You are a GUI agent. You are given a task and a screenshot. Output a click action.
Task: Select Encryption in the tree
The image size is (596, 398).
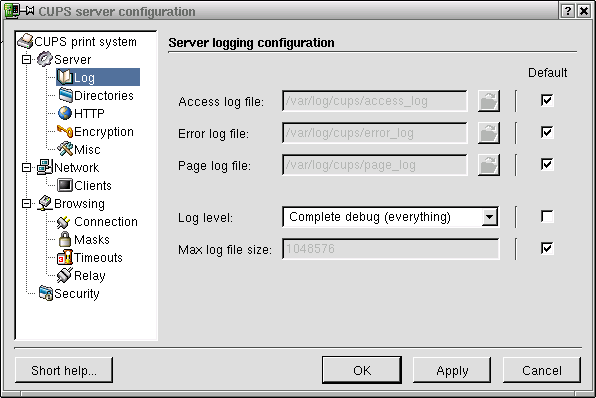click(x=104, y=132)
